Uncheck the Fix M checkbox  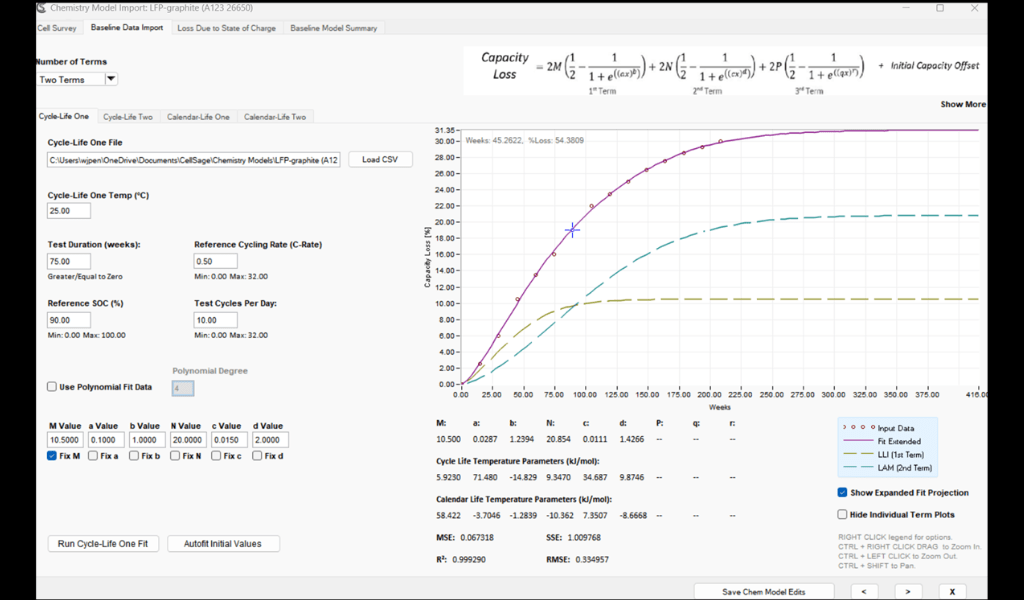[x=52, y=456]
